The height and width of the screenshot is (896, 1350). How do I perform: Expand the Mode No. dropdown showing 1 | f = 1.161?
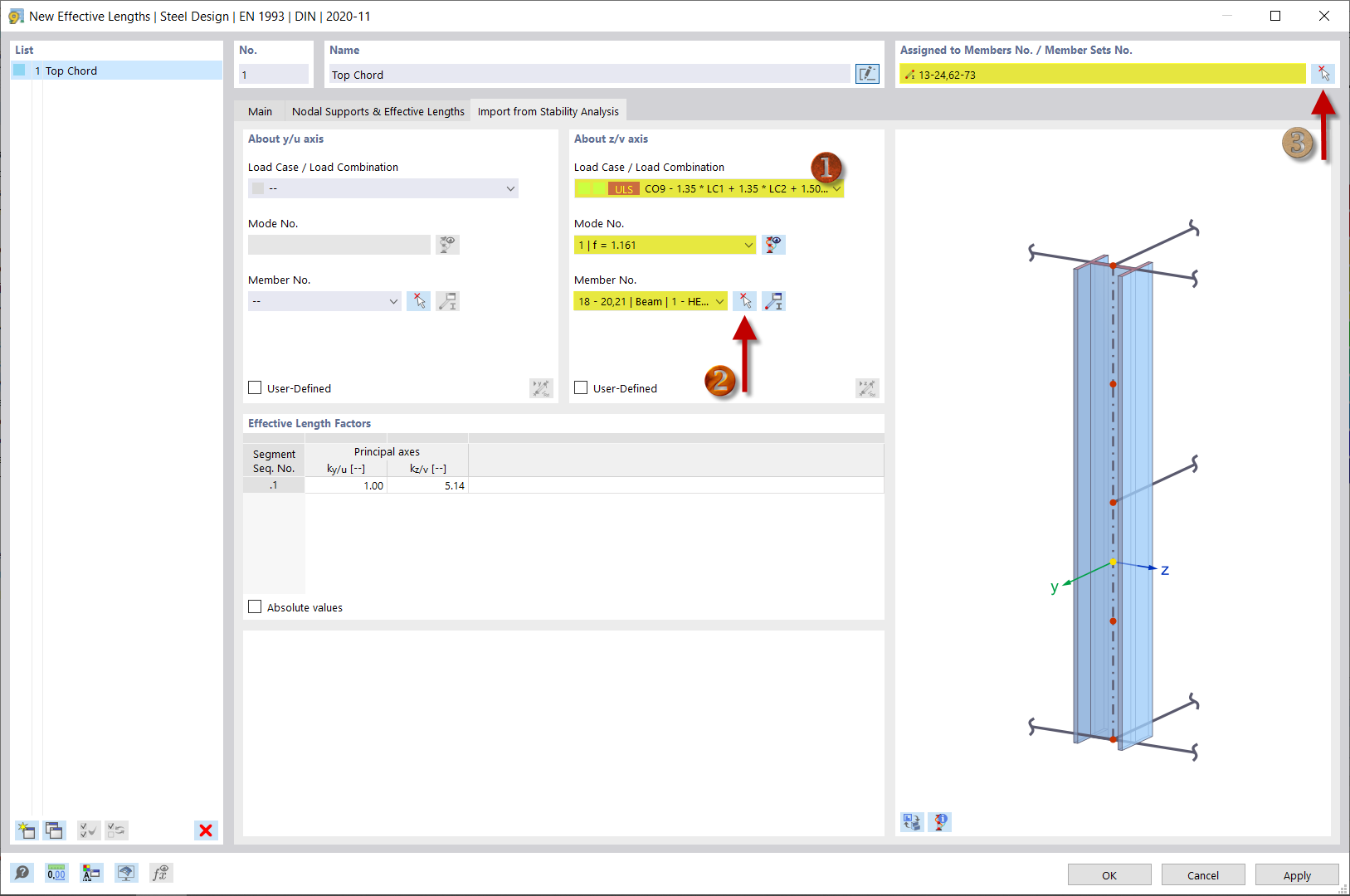coord(748,245)
